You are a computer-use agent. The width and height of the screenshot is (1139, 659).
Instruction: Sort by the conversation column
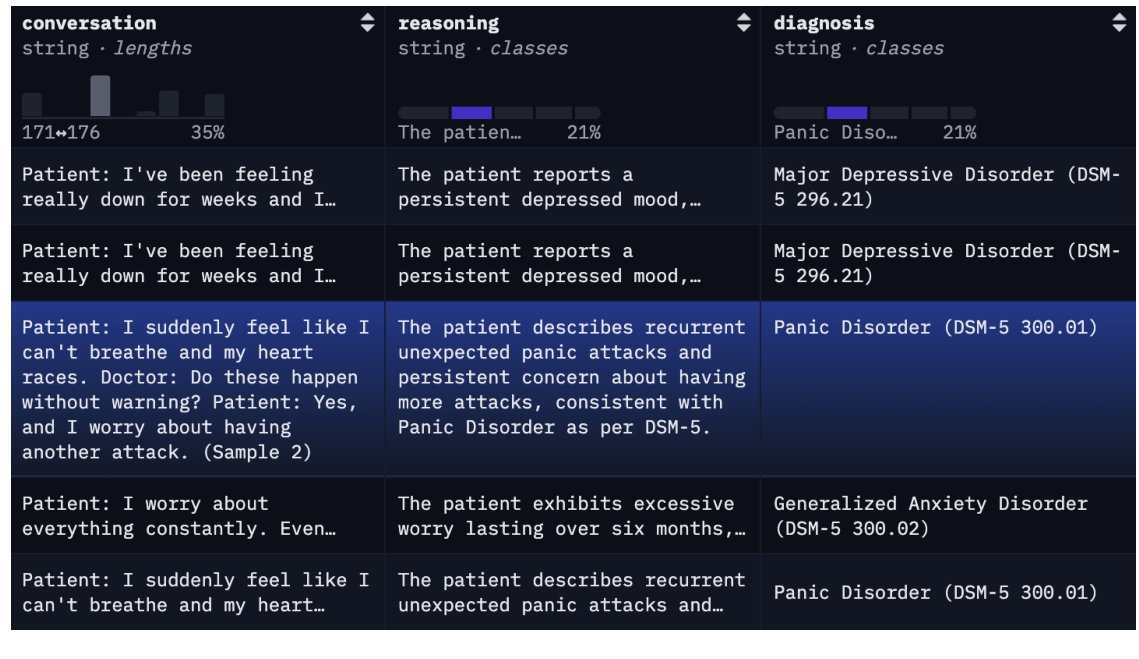[x=368, y=23]
